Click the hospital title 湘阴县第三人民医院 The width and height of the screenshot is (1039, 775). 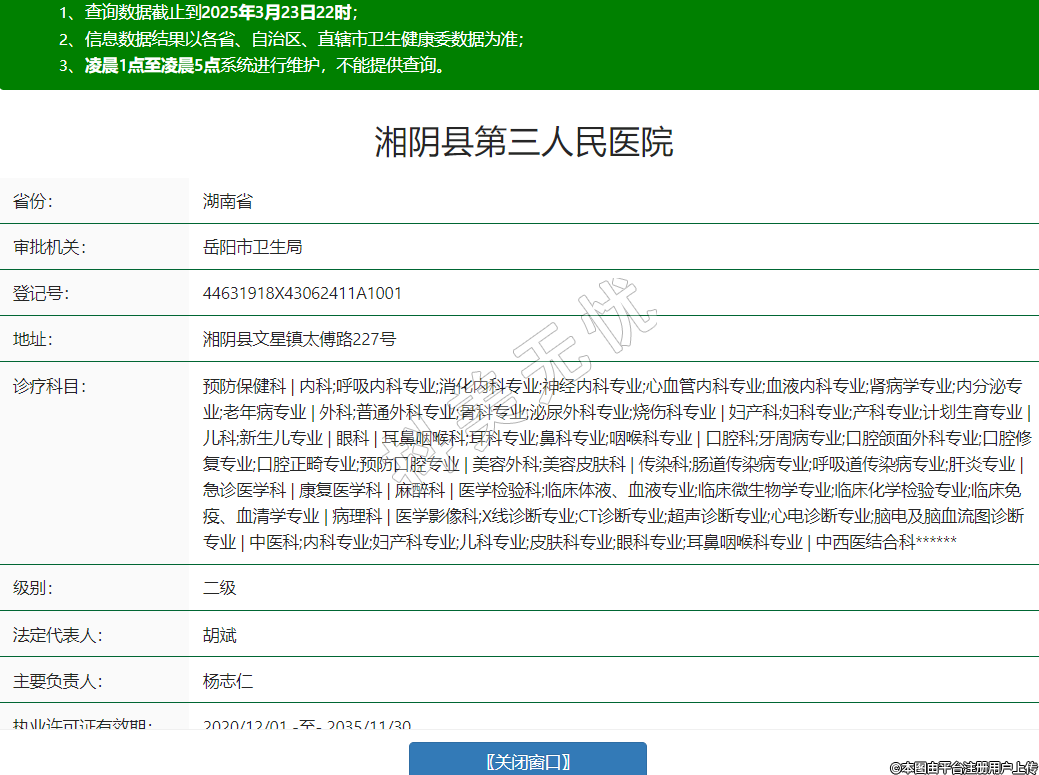[x=523, y=143]
